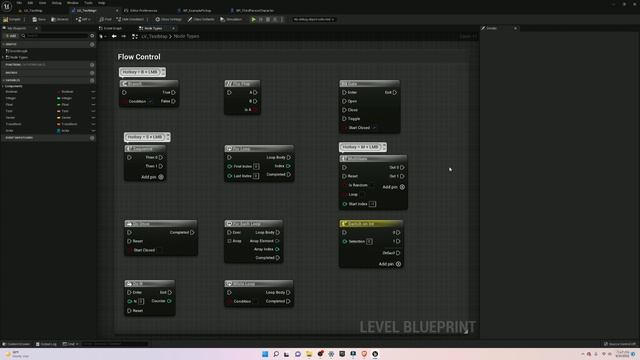Screen dimensions: 640x360
Task: Click the Find toolbar button
Action: (x=105, y=19)
